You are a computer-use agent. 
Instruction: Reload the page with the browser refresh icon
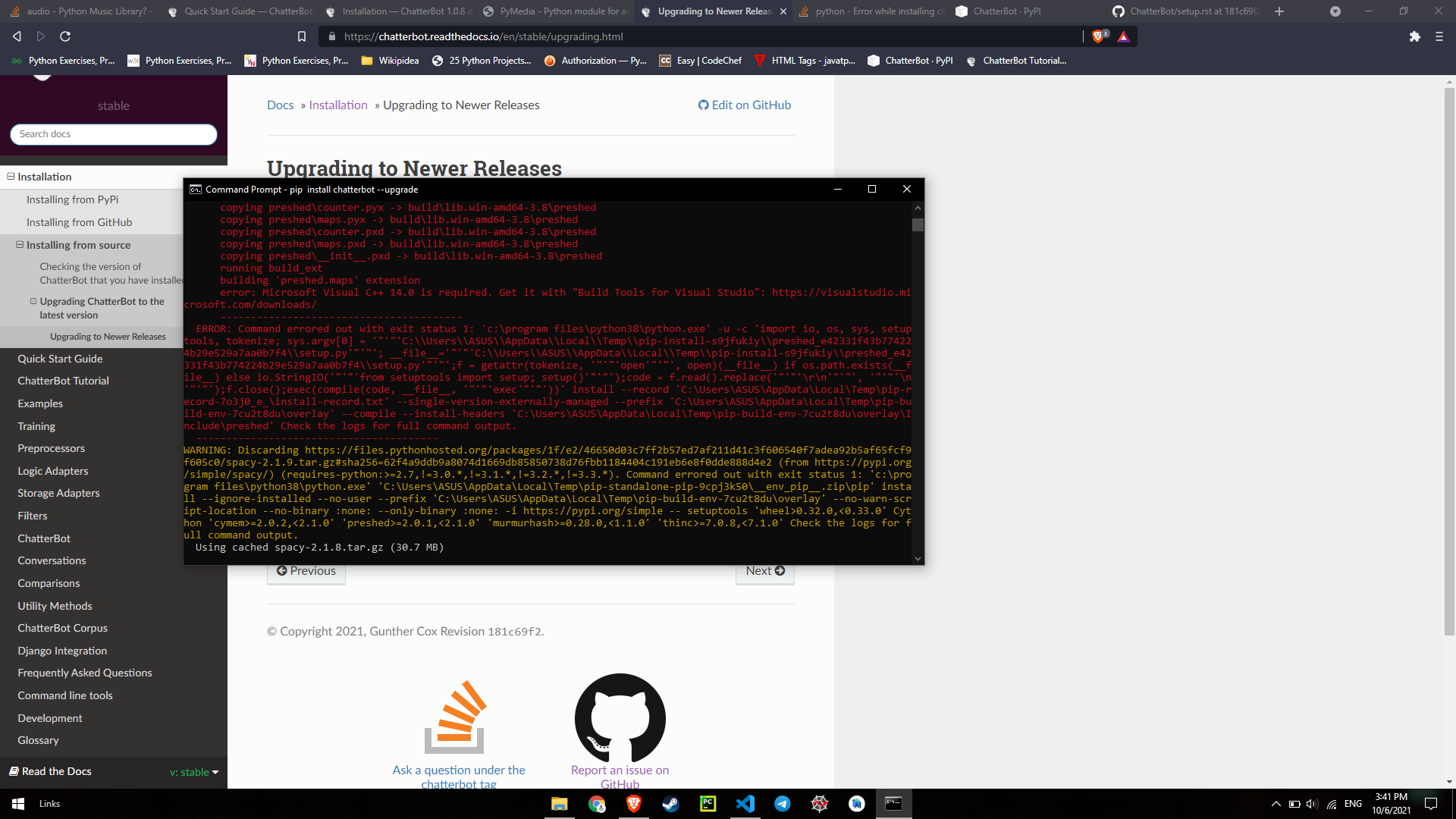(65, 36)
